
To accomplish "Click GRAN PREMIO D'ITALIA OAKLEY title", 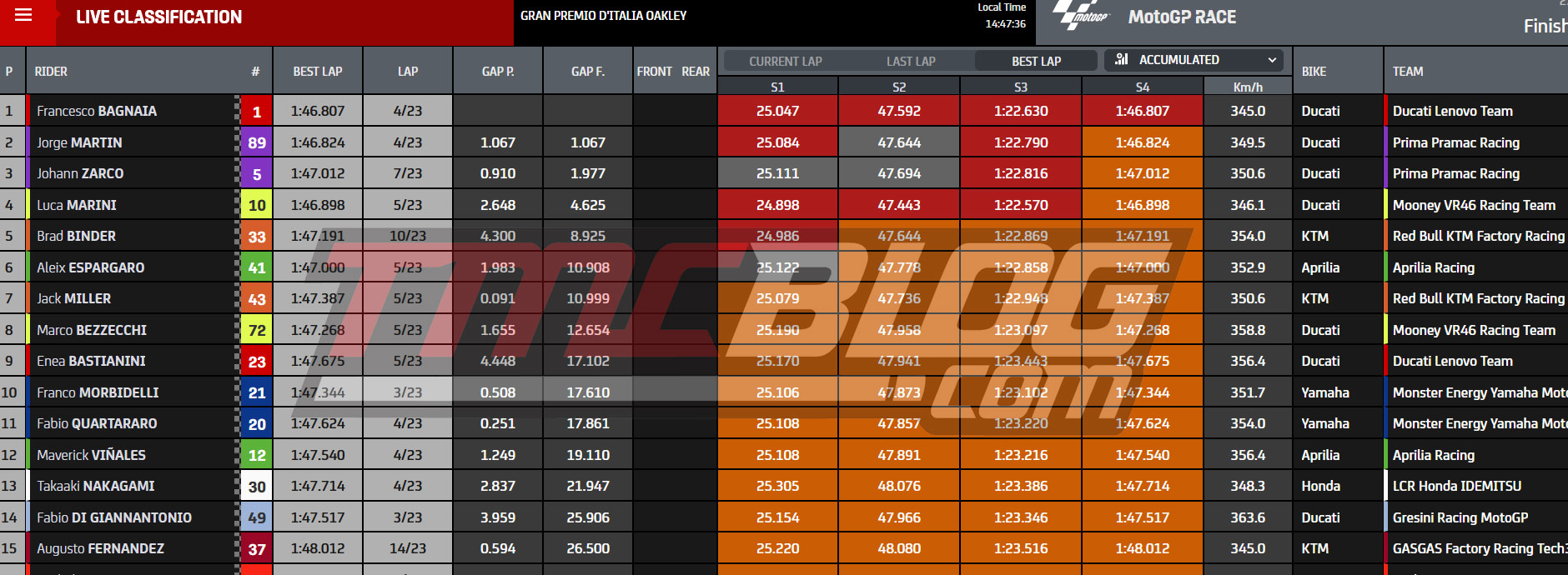I will (x=604, y=16).
